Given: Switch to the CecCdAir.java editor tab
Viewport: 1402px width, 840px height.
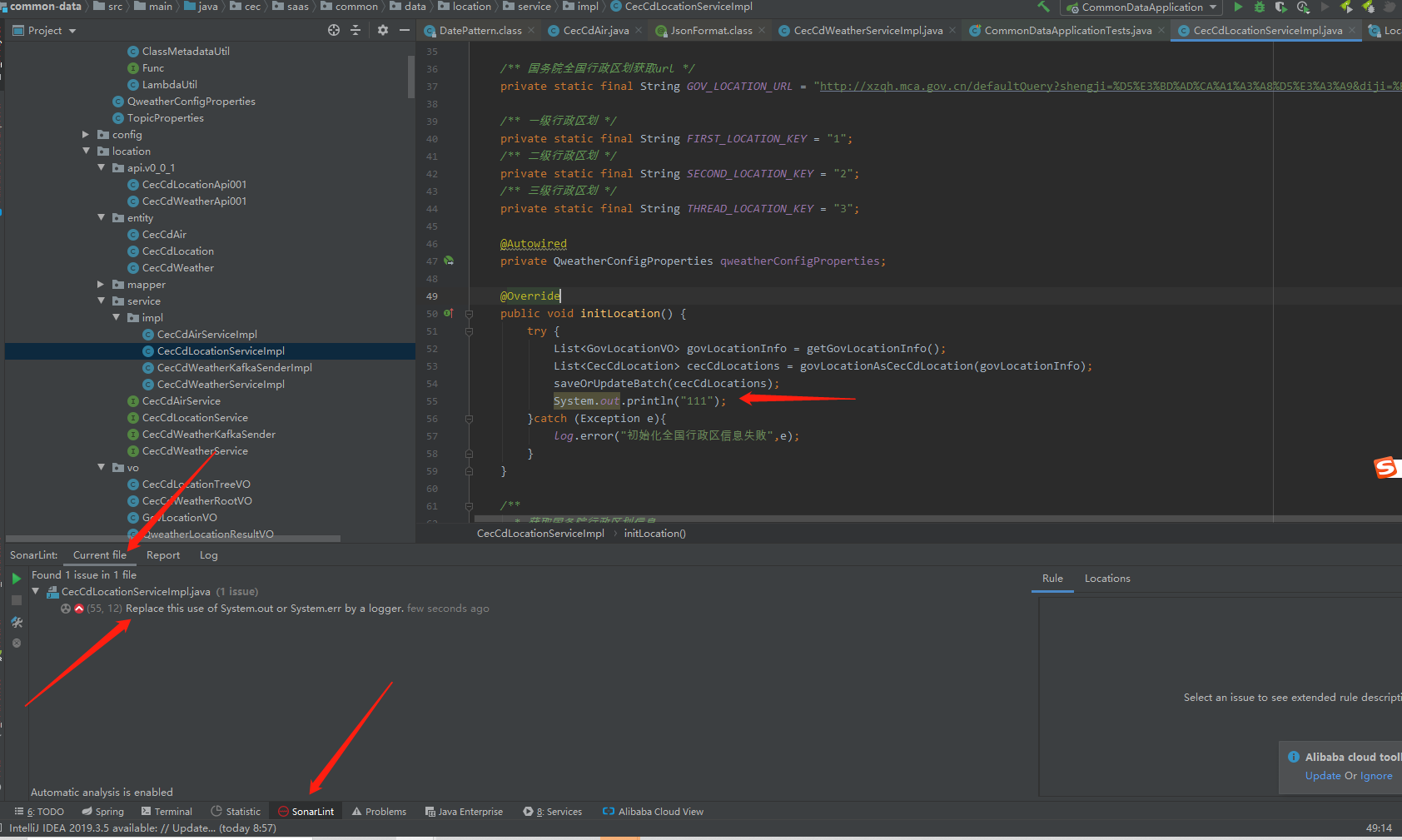Looking at the screenshot, I should (x=596, y=30).
